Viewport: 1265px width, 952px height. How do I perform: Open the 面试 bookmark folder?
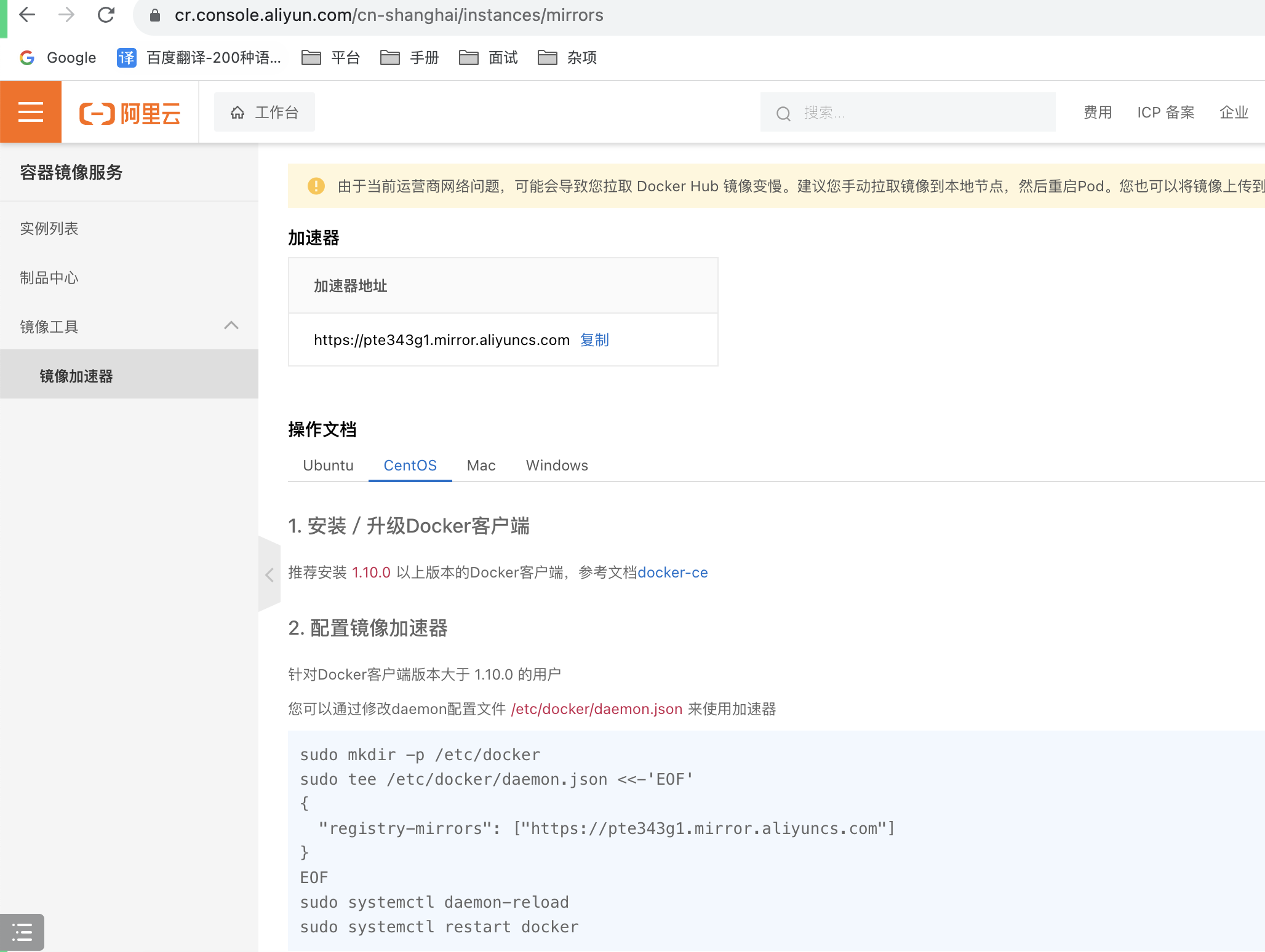tap(488, 58)
